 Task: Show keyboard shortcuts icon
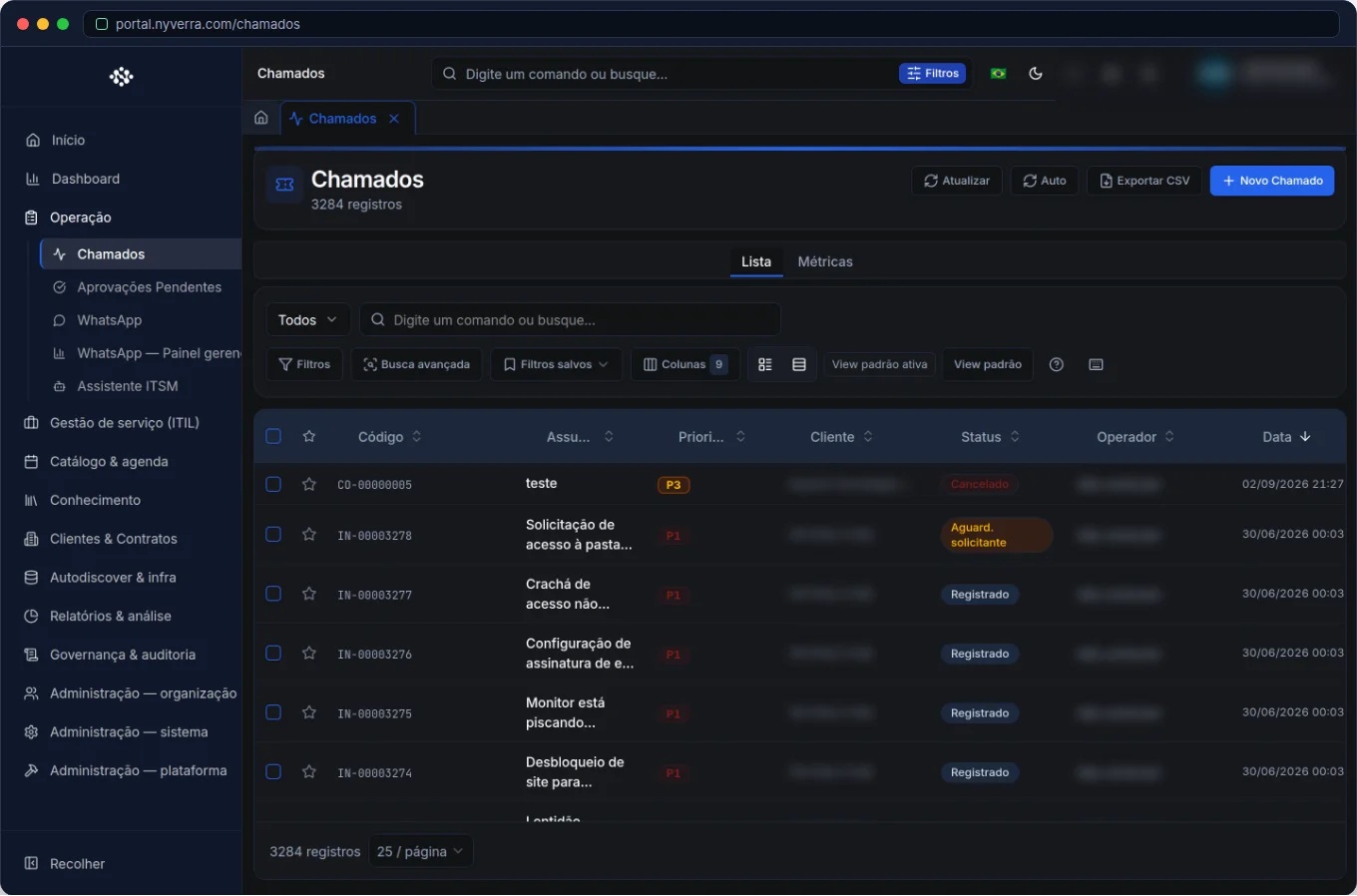pos(1096,365)
